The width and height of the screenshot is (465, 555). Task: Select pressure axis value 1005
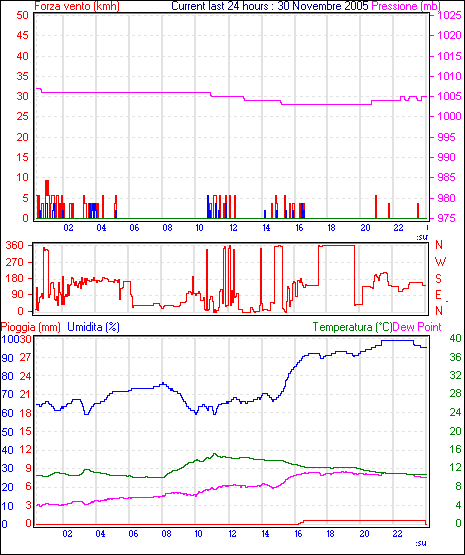tap(449, 96)
